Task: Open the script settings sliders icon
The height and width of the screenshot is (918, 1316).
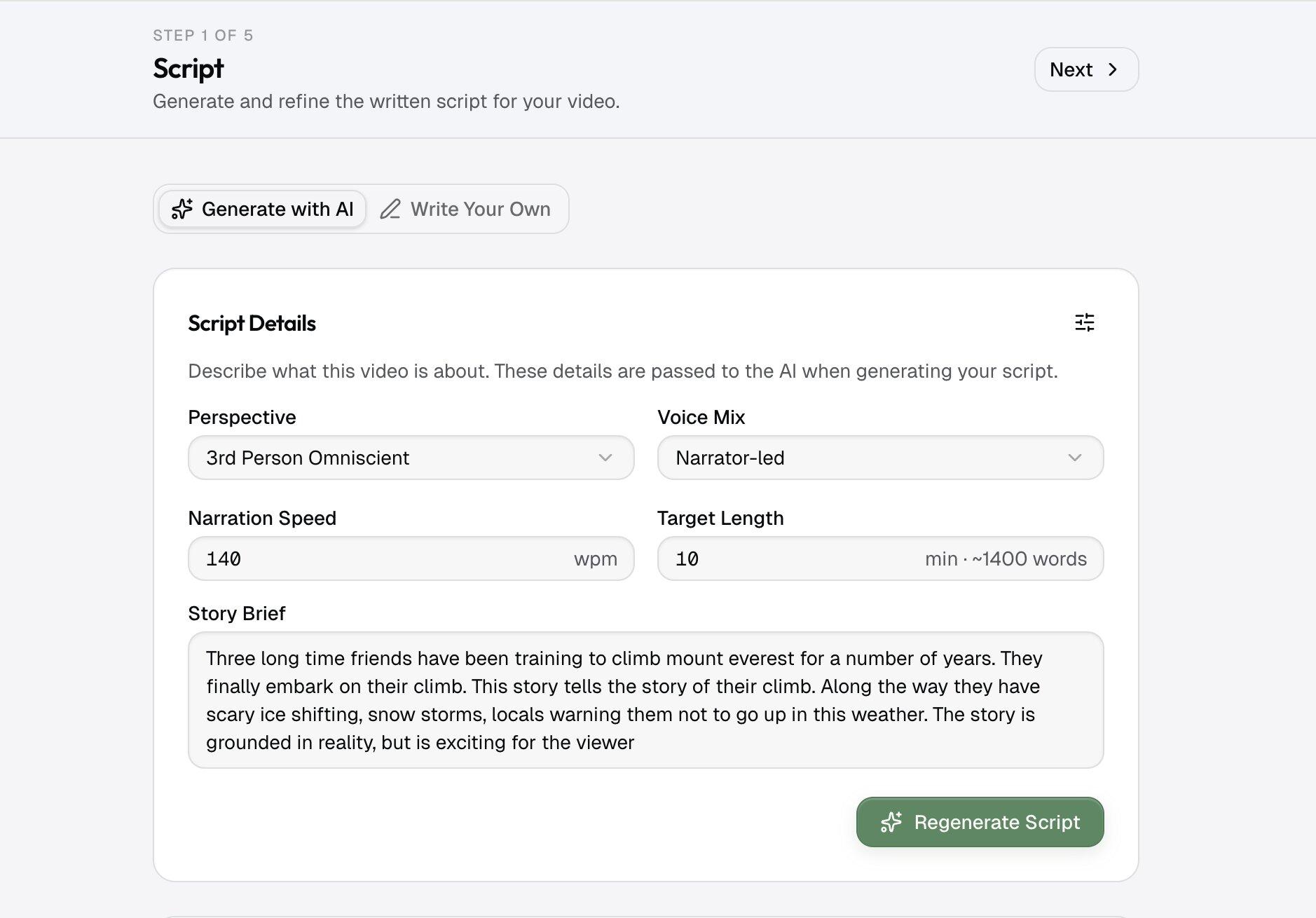Action: (x=1084, y=322)
